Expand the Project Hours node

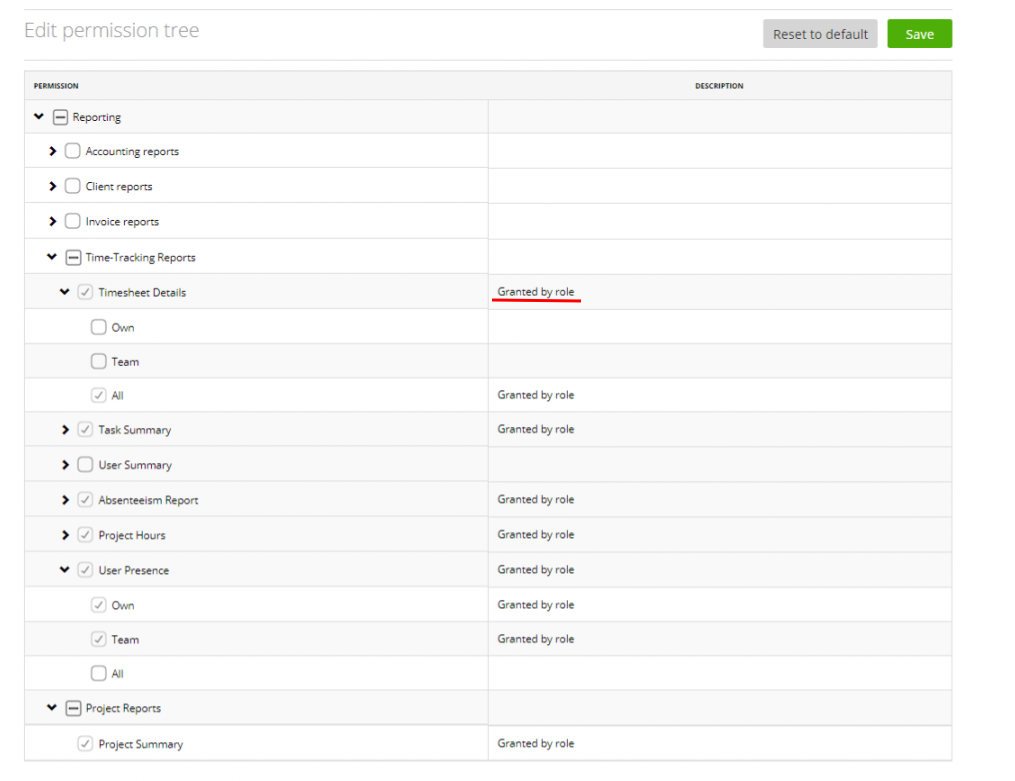pyautogui.click(x=65, y=535)
